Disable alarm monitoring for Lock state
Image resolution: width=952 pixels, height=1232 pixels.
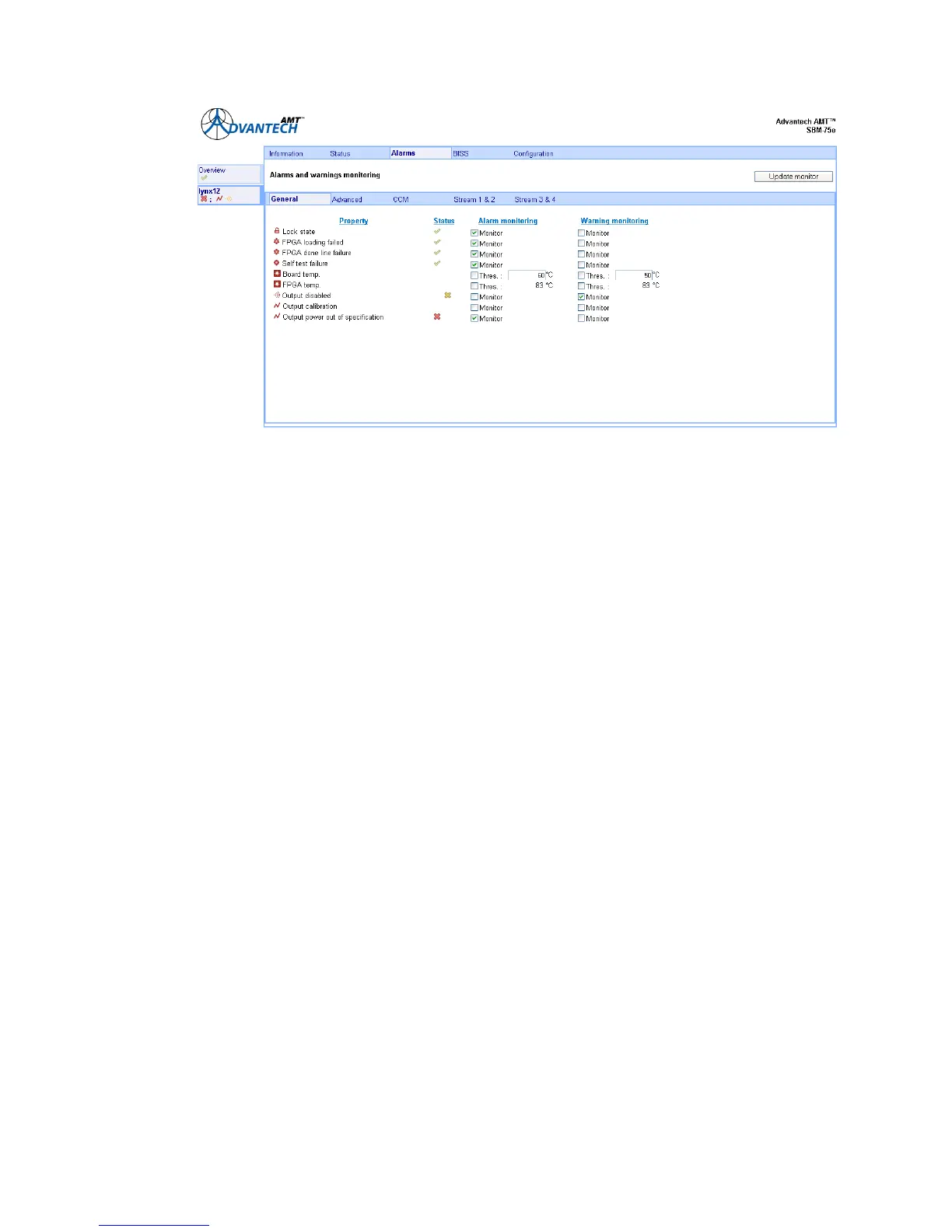pos(474,233)
